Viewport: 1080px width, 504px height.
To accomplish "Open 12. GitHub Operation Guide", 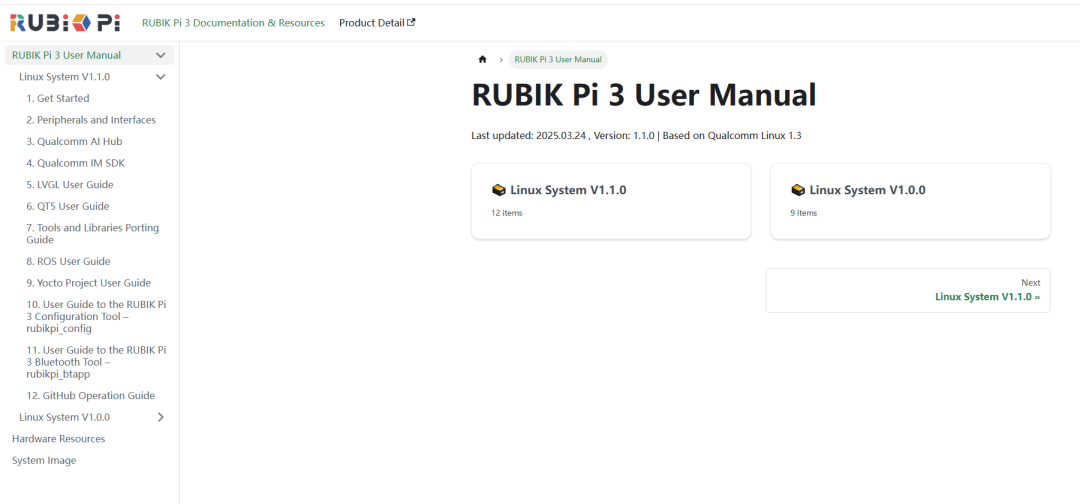I will [x=90, y=395].
